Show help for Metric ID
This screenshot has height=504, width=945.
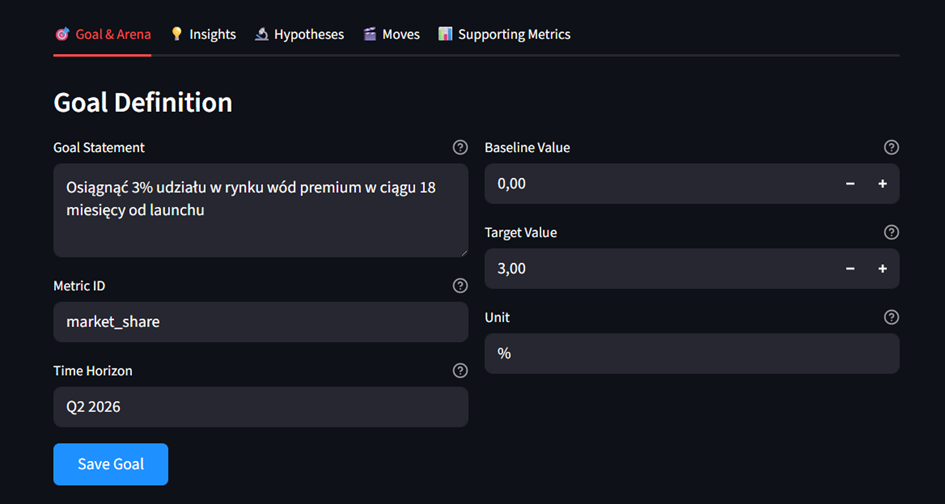click(460, 286)
